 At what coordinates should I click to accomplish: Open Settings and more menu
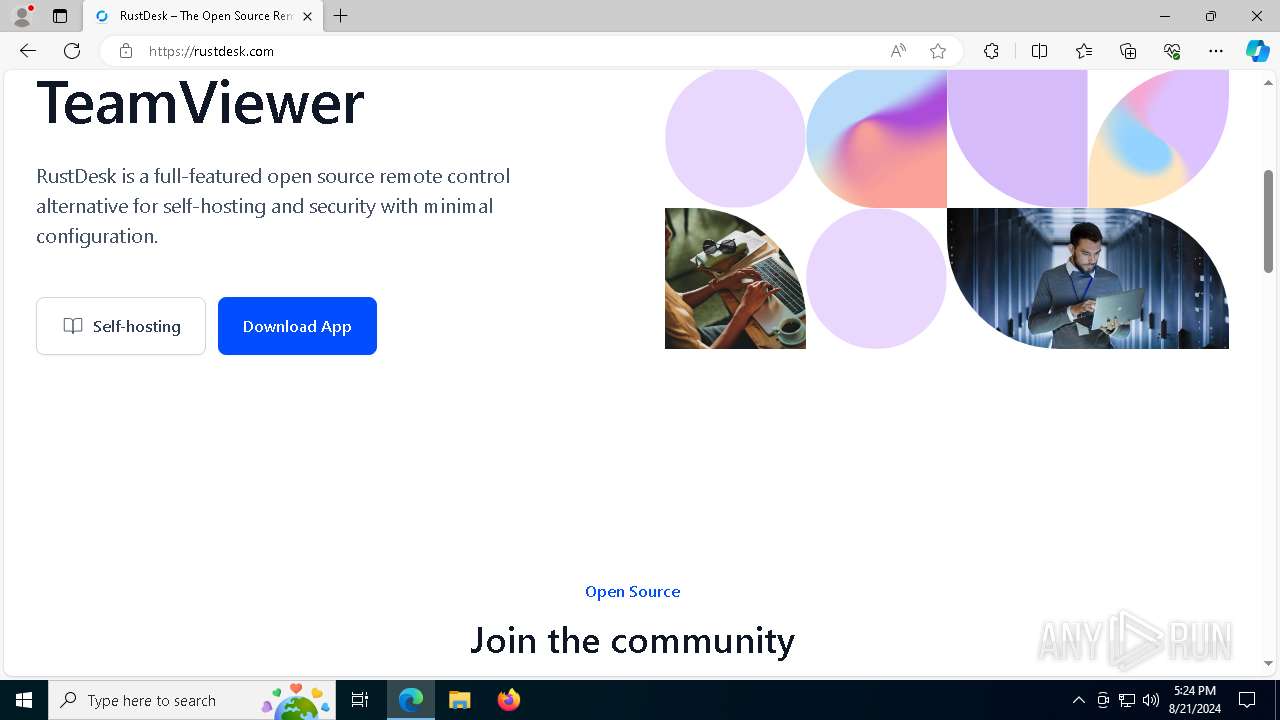1216,51
